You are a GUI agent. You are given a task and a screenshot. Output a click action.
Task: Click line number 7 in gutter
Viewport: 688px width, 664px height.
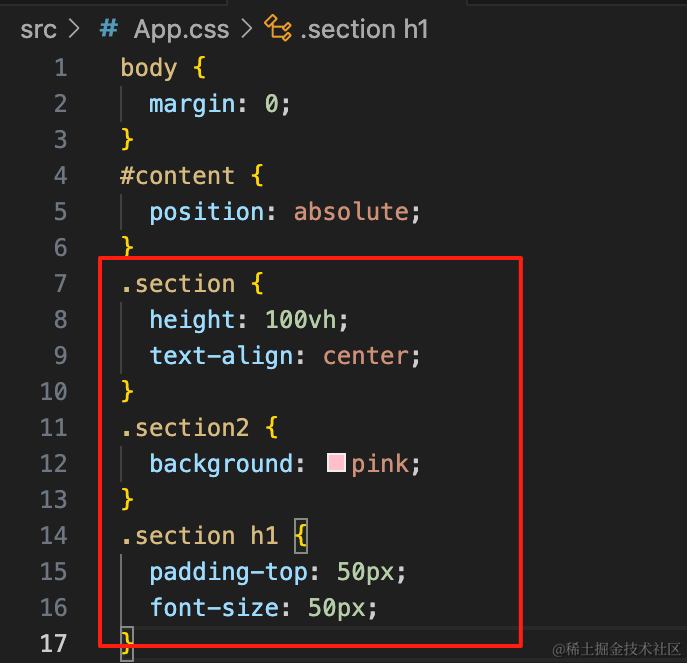click(61, 284)
